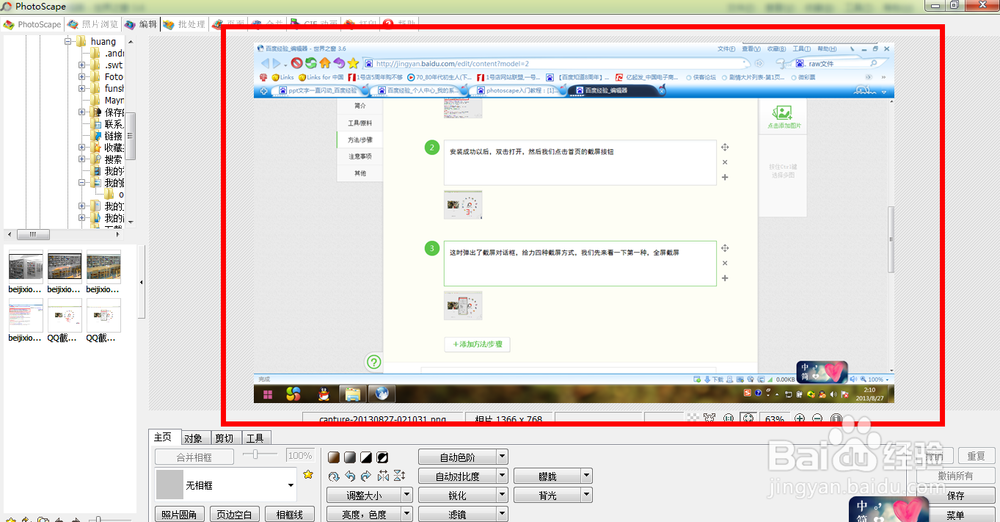Click the 撤销所有 undo all button
The width and height of the screenshot is (1000, 522).
(955, 475)
